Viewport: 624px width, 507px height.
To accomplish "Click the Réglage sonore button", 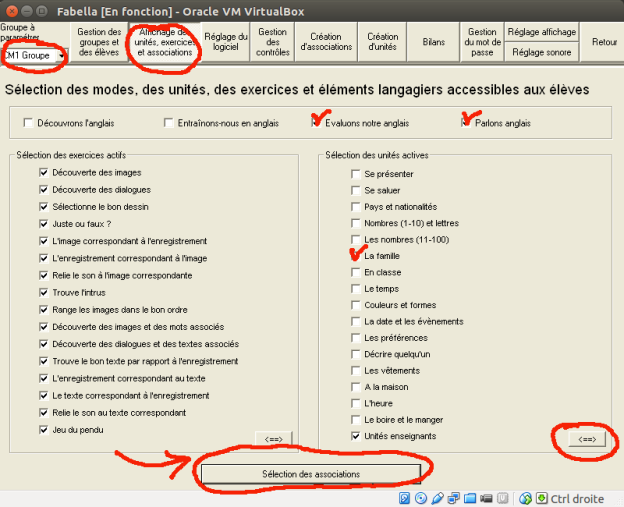I will click(x=542, y=52).
